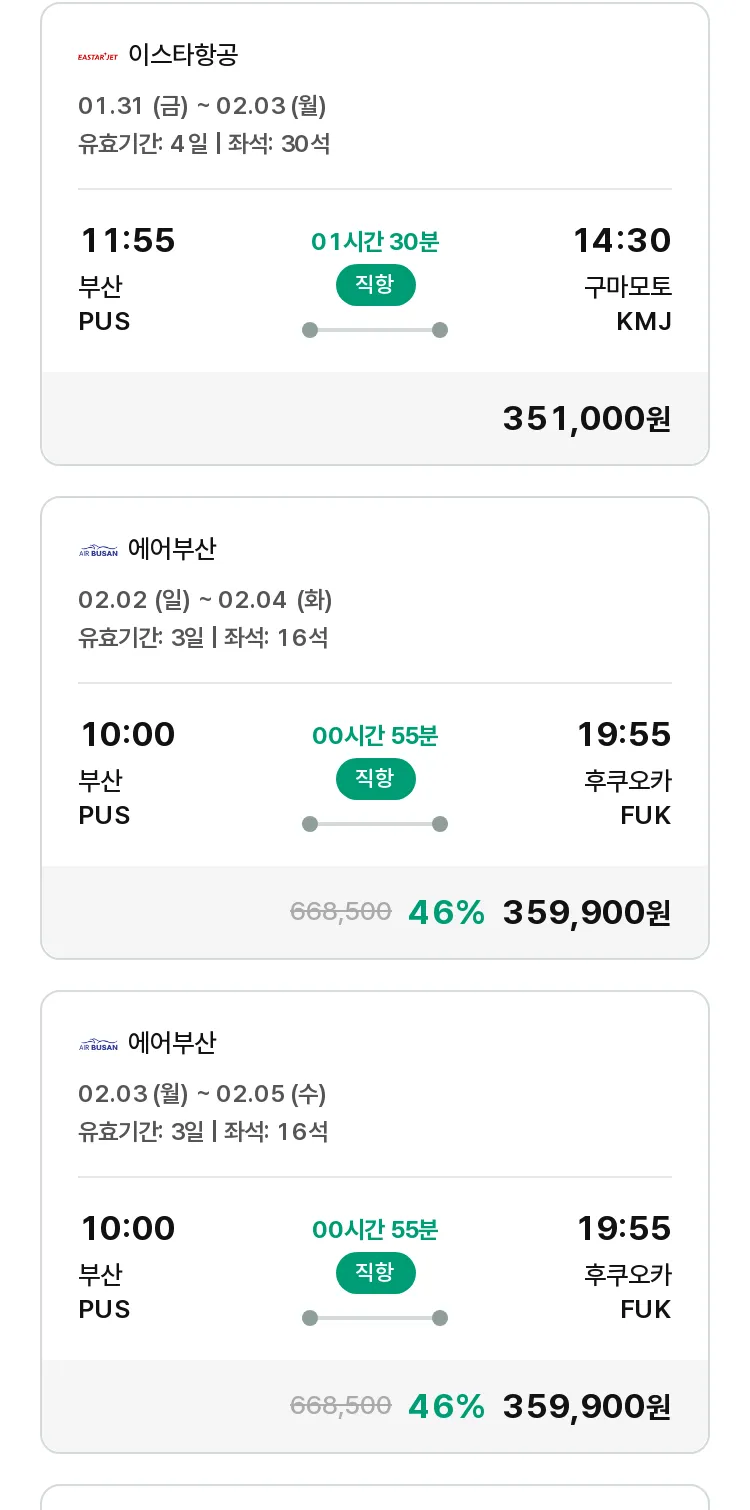This screenshot has height=1510, width=750.
Task: Select the 359,900원 price on 02.02 flight
Action: click(x=587, y=912)
